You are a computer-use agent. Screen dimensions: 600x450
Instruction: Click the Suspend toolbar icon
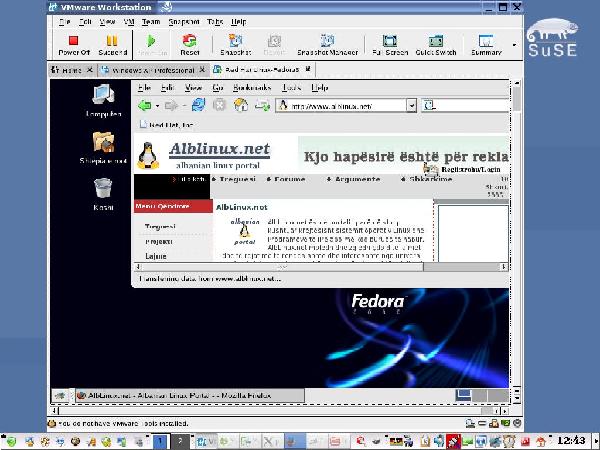pyautogui.click(x=112, y=45)
